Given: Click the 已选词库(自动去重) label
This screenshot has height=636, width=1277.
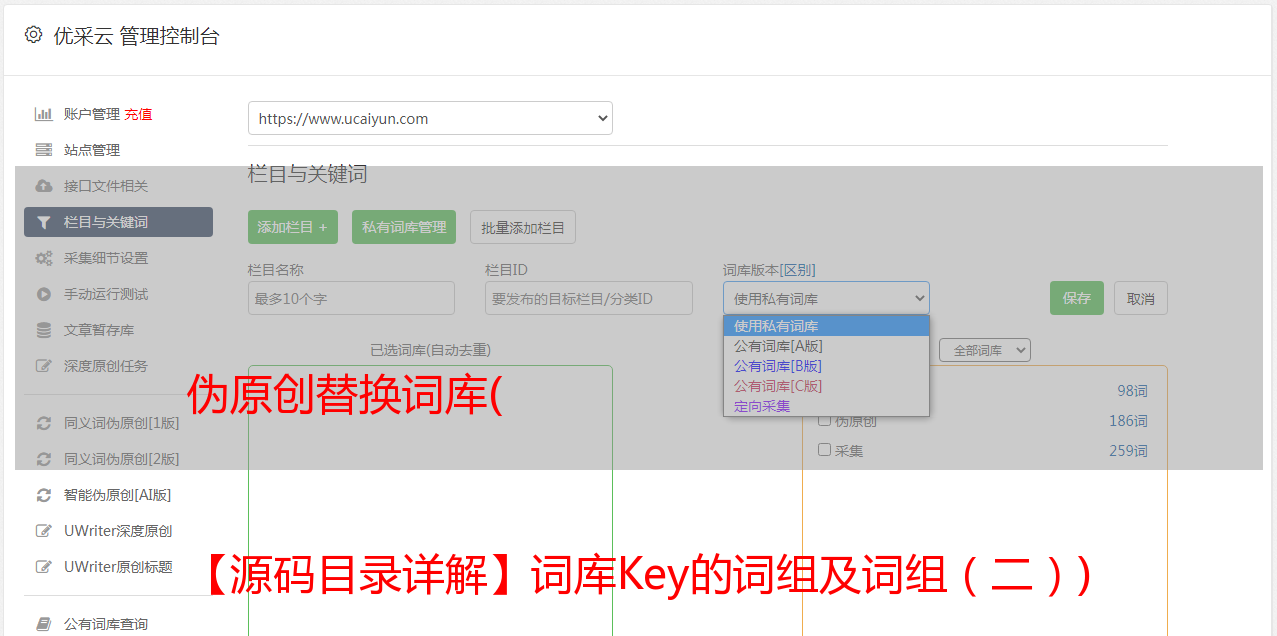Looking at the screenshot, I should pos(430,350).
